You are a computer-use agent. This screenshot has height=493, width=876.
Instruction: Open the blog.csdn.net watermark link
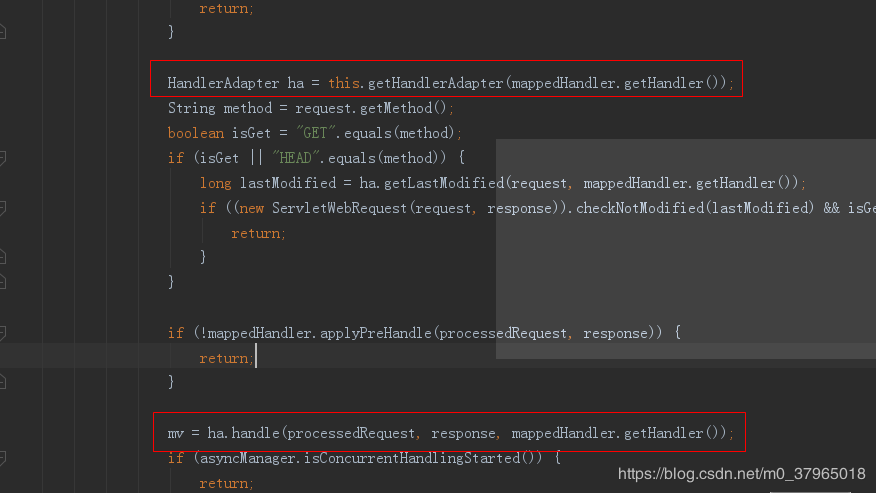(x=741, y=473)
